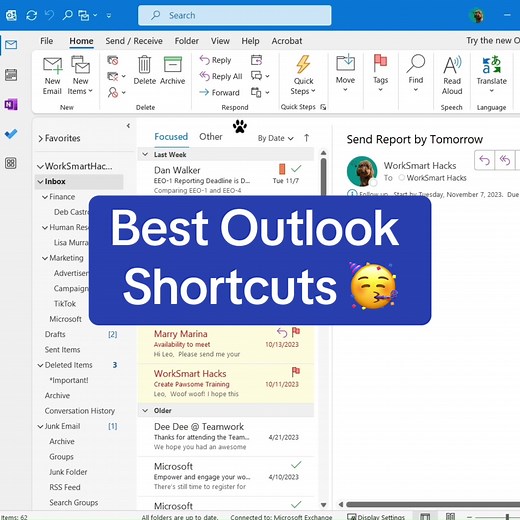Open the By Date sort dropdown
This screenshot has height=520, width=520.
[x=275, y=138]
